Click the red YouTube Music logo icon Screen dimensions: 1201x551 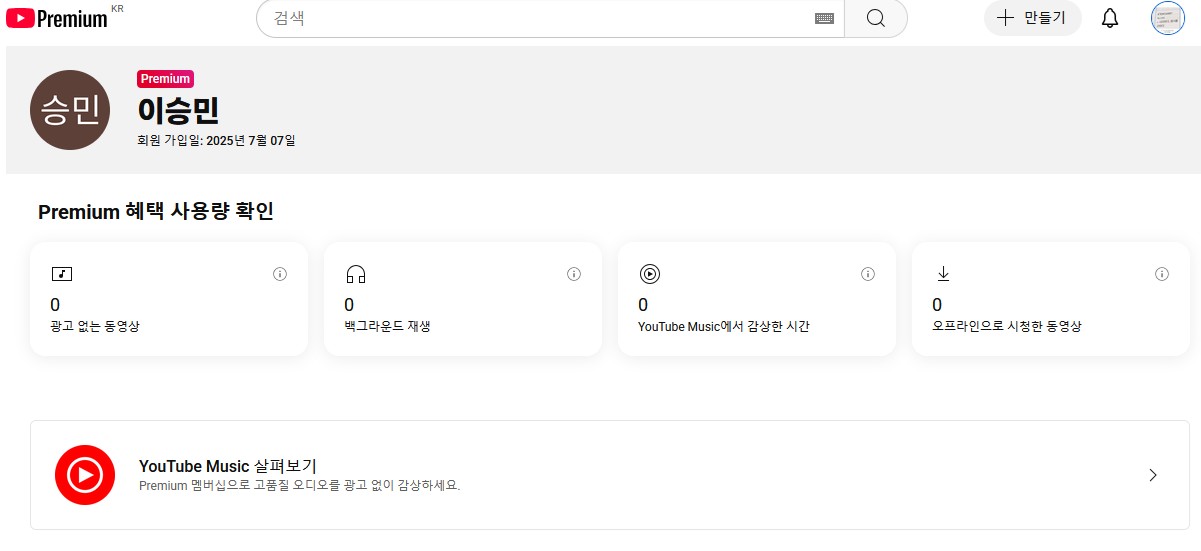click(x=85, y=475)
